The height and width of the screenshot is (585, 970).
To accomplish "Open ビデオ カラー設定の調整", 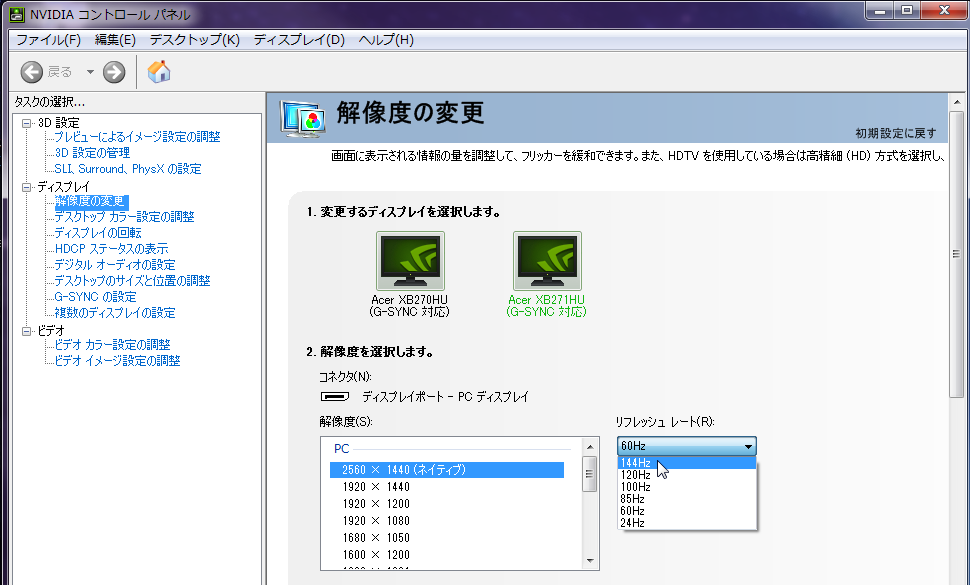I will 112,344.
